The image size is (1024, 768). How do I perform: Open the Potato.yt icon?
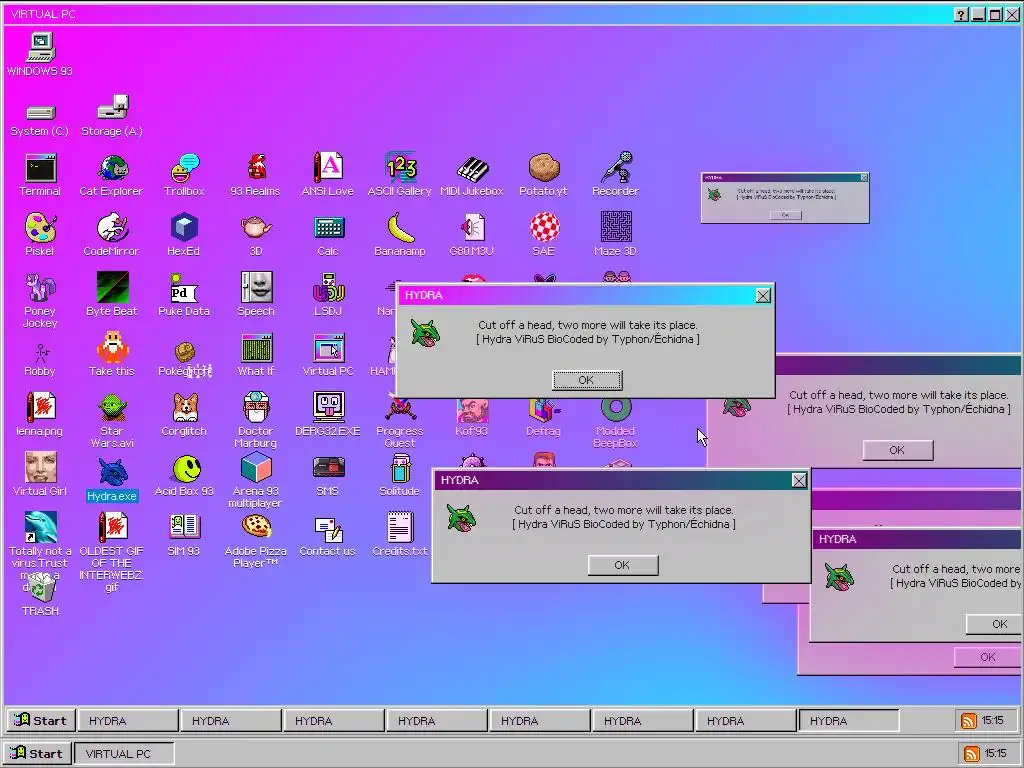pos(543,168)
